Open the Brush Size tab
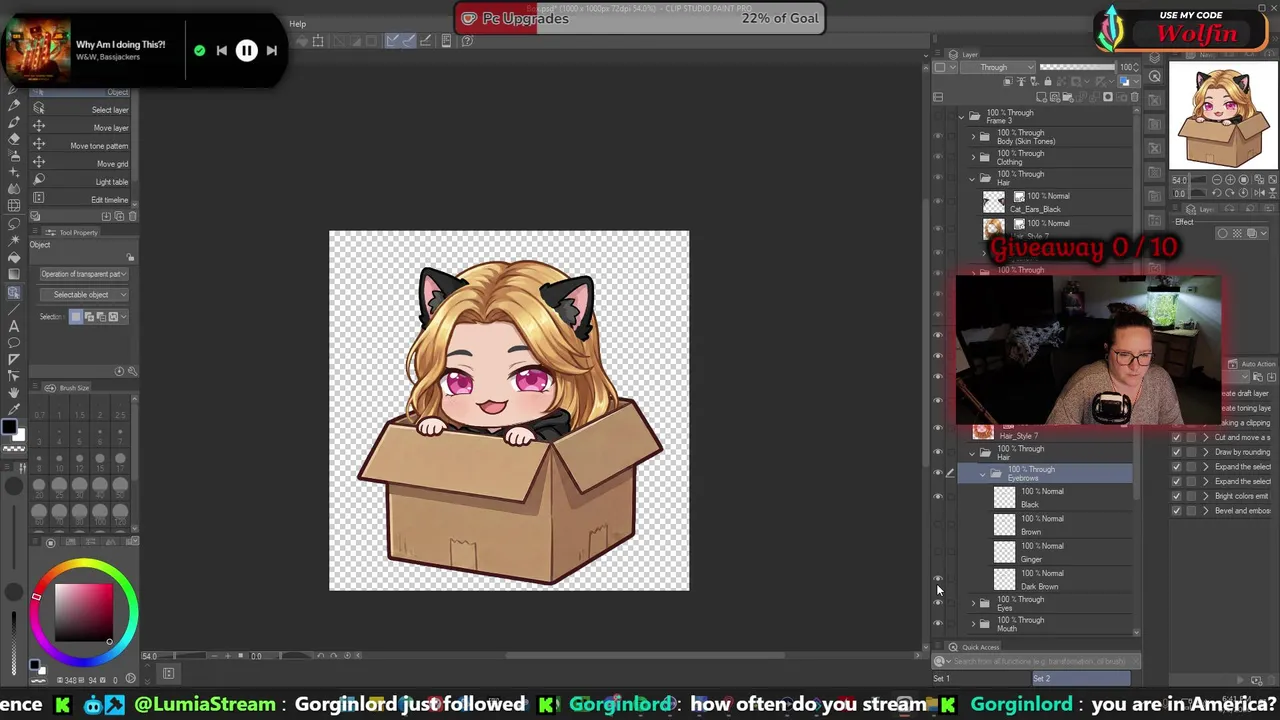Image resolution: width=1280 pixels, height=720 pixels. pos(68,388)
